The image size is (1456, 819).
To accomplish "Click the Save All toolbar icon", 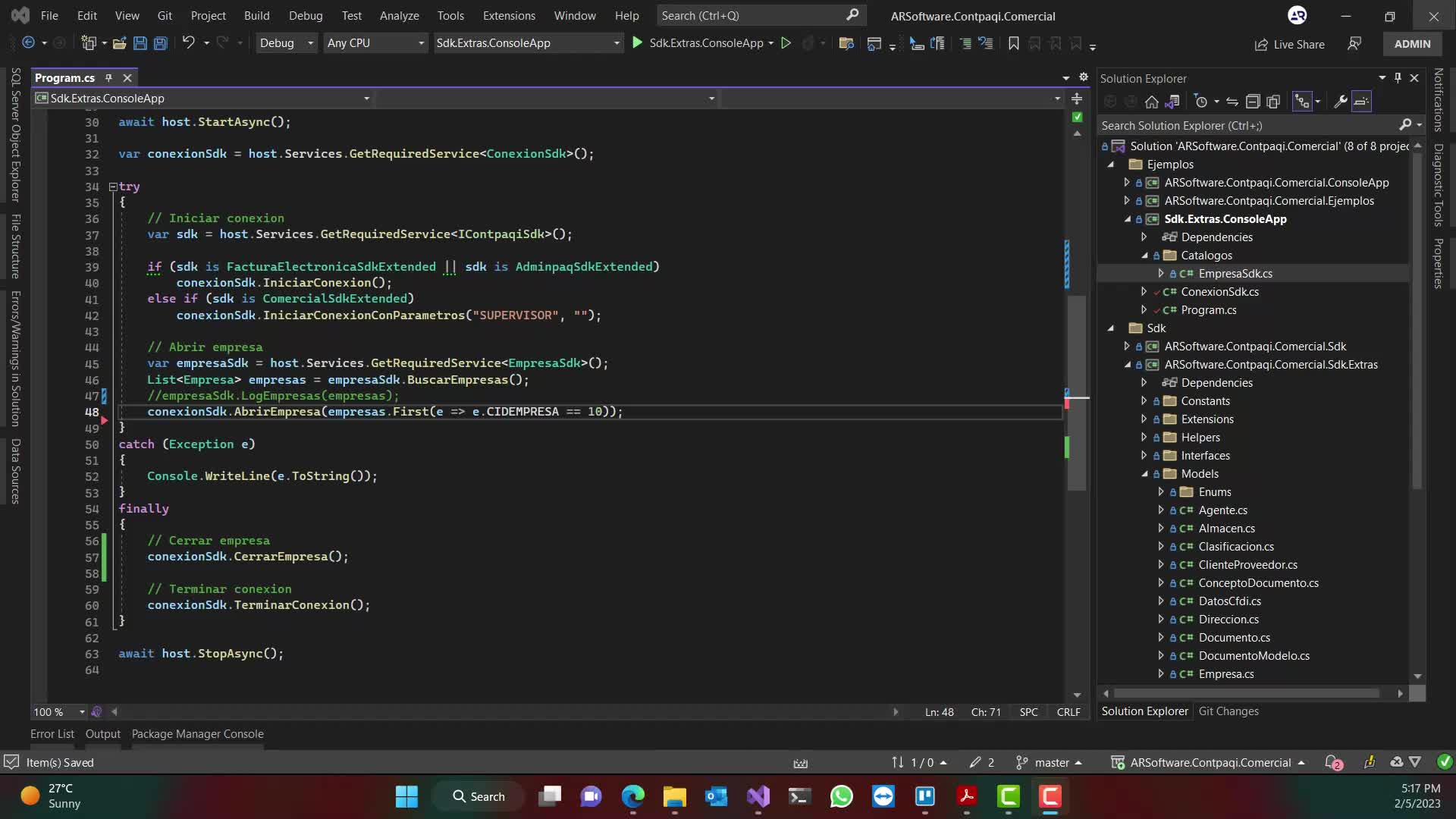I will pos(161,43).
